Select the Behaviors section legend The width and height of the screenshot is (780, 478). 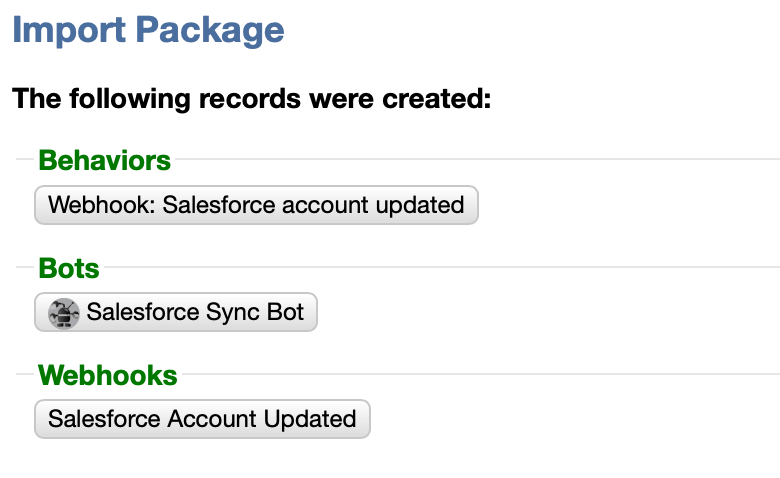[104, 160]
